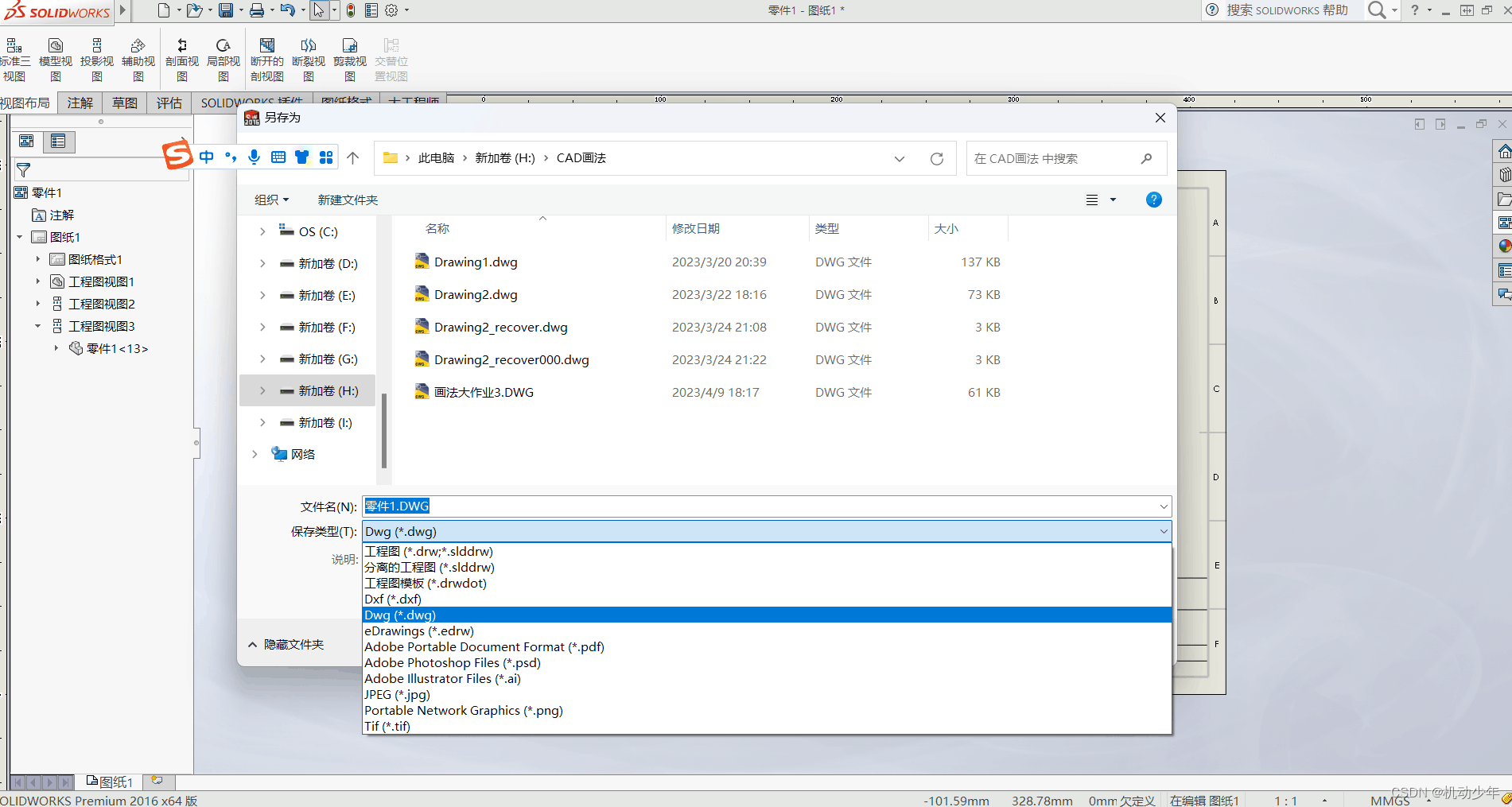1512x807 pixels.
Task: Click the Undo icon
Action: tap(288, 10)
